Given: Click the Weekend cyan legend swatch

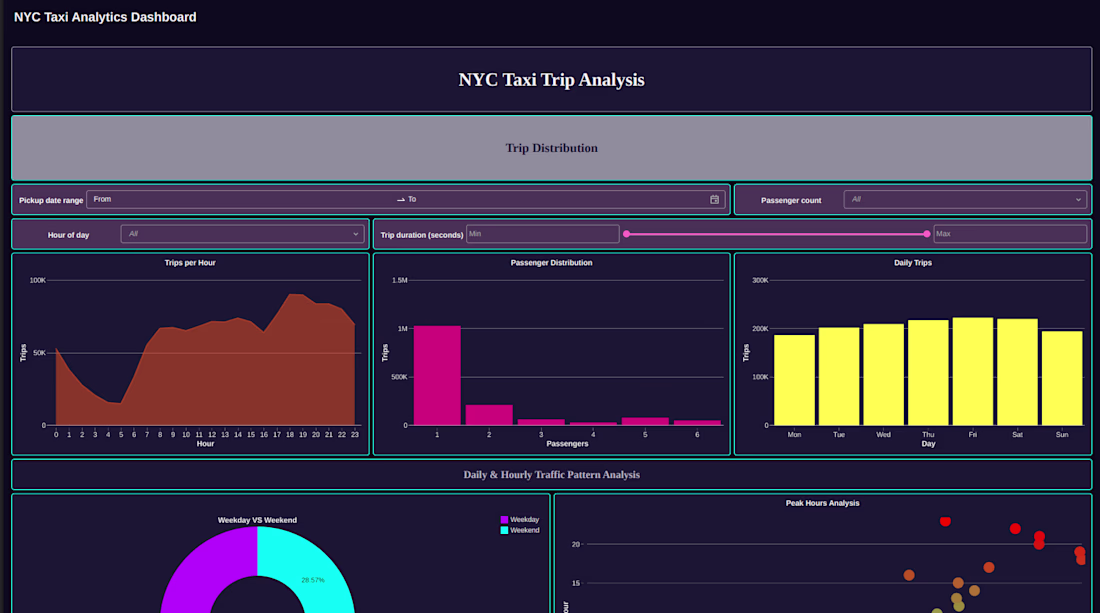Looking at the screenshot, I should pyautogui.click(x=504, y=530).
